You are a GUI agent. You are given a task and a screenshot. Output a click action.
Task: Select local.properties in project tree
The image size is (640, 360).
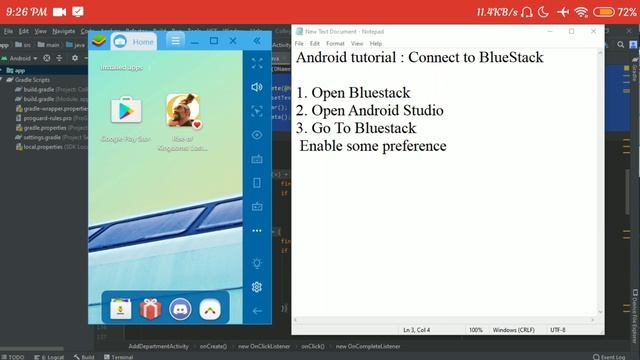[51, 147]
